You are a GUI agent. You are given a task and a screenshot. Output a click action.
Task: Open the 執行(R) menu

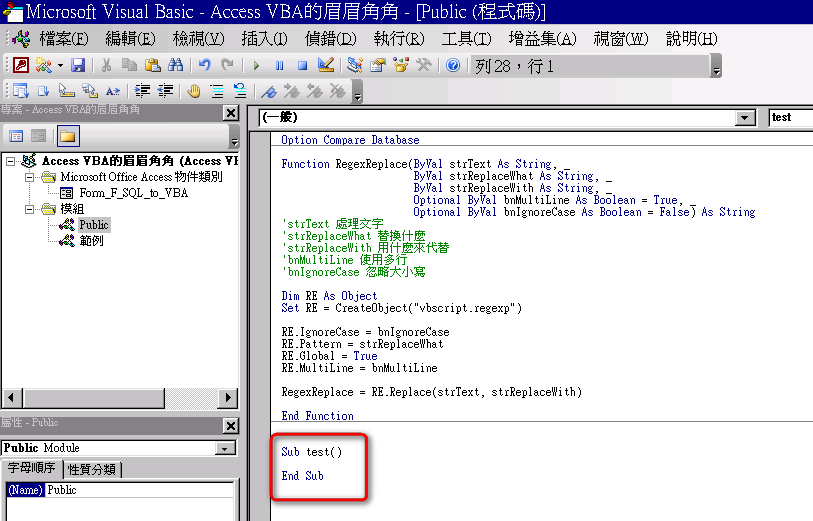pos(399,39)
